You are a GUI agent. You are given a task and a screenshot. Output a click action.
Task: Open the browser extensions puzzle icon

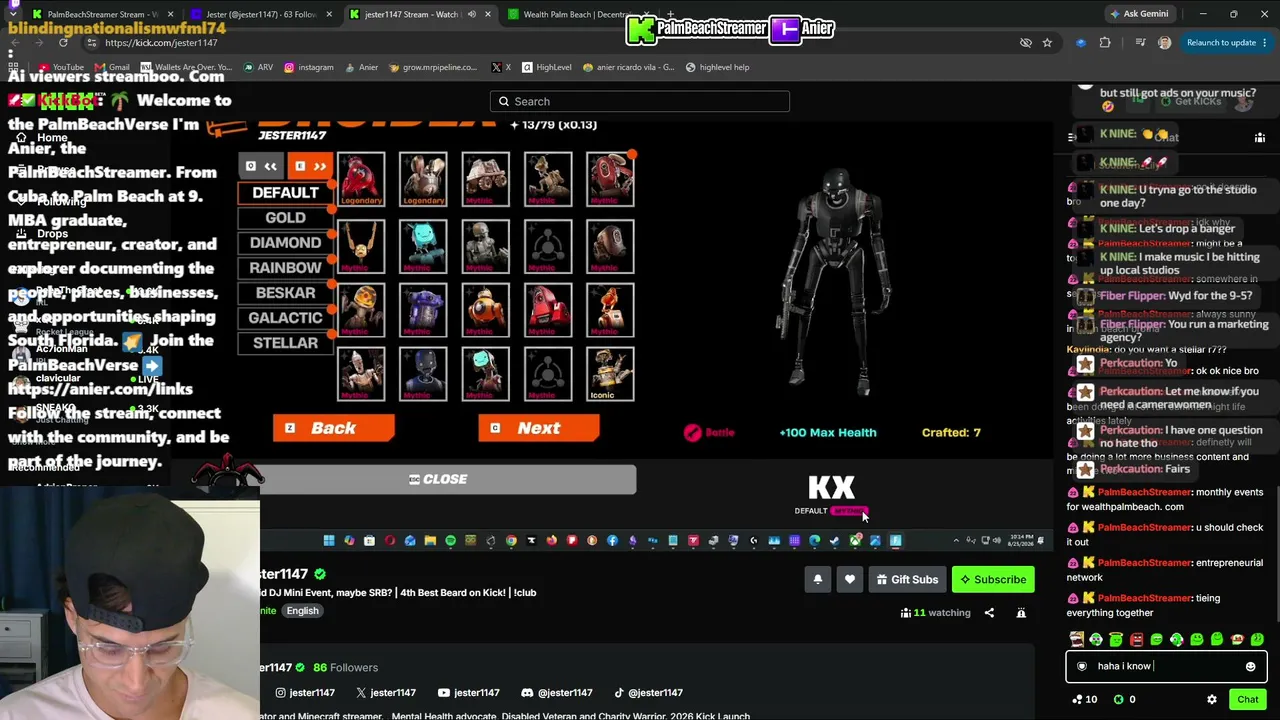coord(1105,43)
